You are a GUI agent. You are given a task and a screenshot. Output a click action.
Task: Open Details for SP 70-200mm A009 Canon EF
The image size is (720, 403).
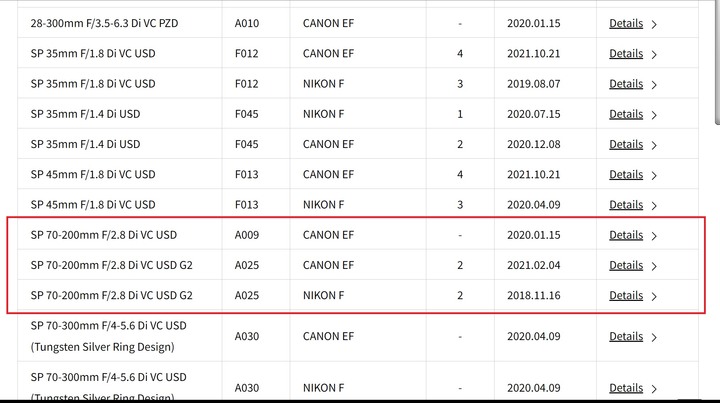coord(626,235)
